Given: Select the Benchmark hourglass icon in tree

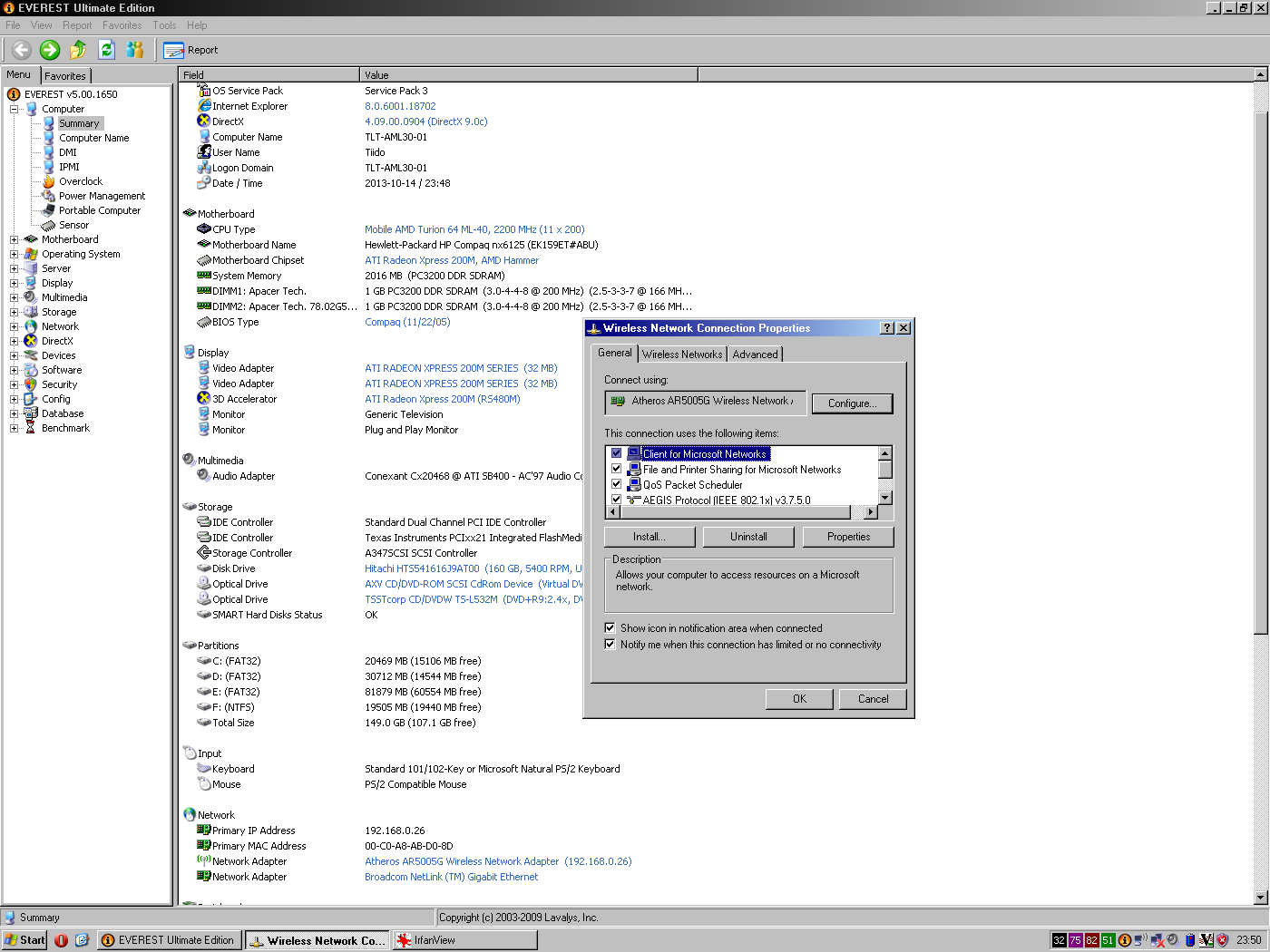Looking at the screenshot, I should (x=31, y=428).
